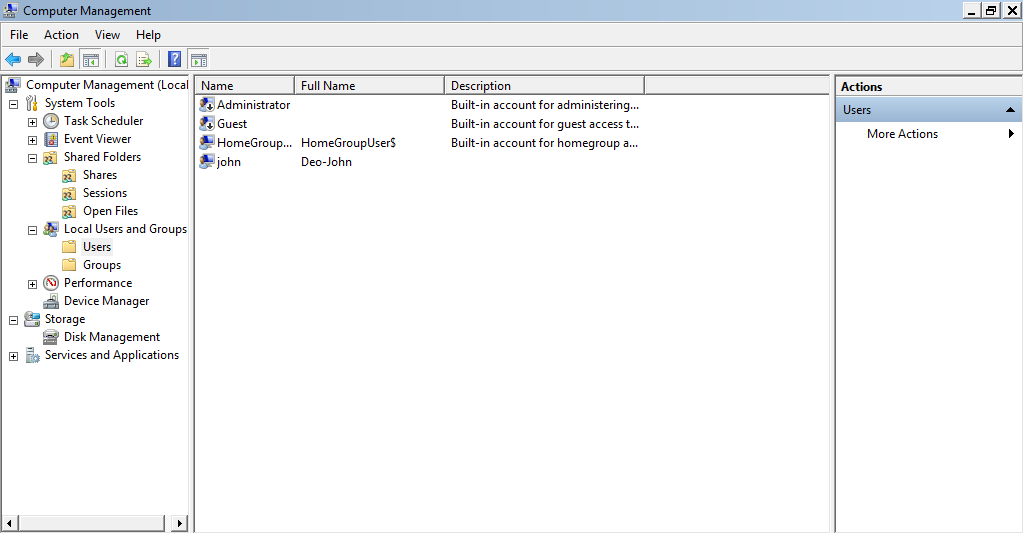
Task: Click the Event Viewer icon in tree
Action: click(51, 140)
